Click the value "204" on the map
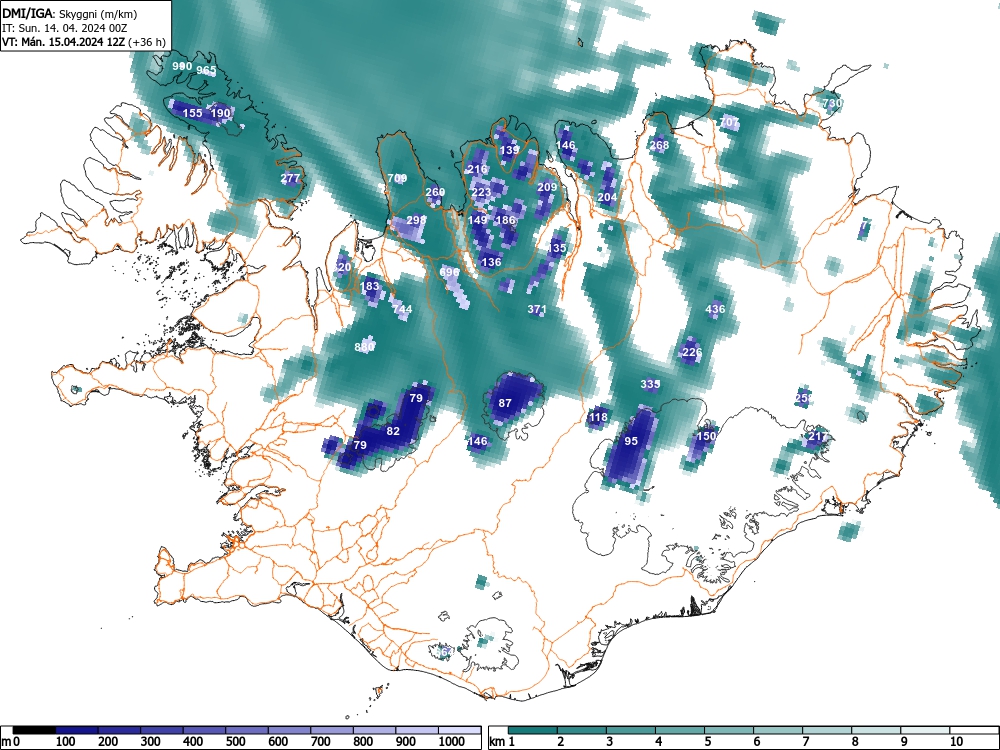The width and height of the screenshot is (1000, 750). [x=607, y=197]
